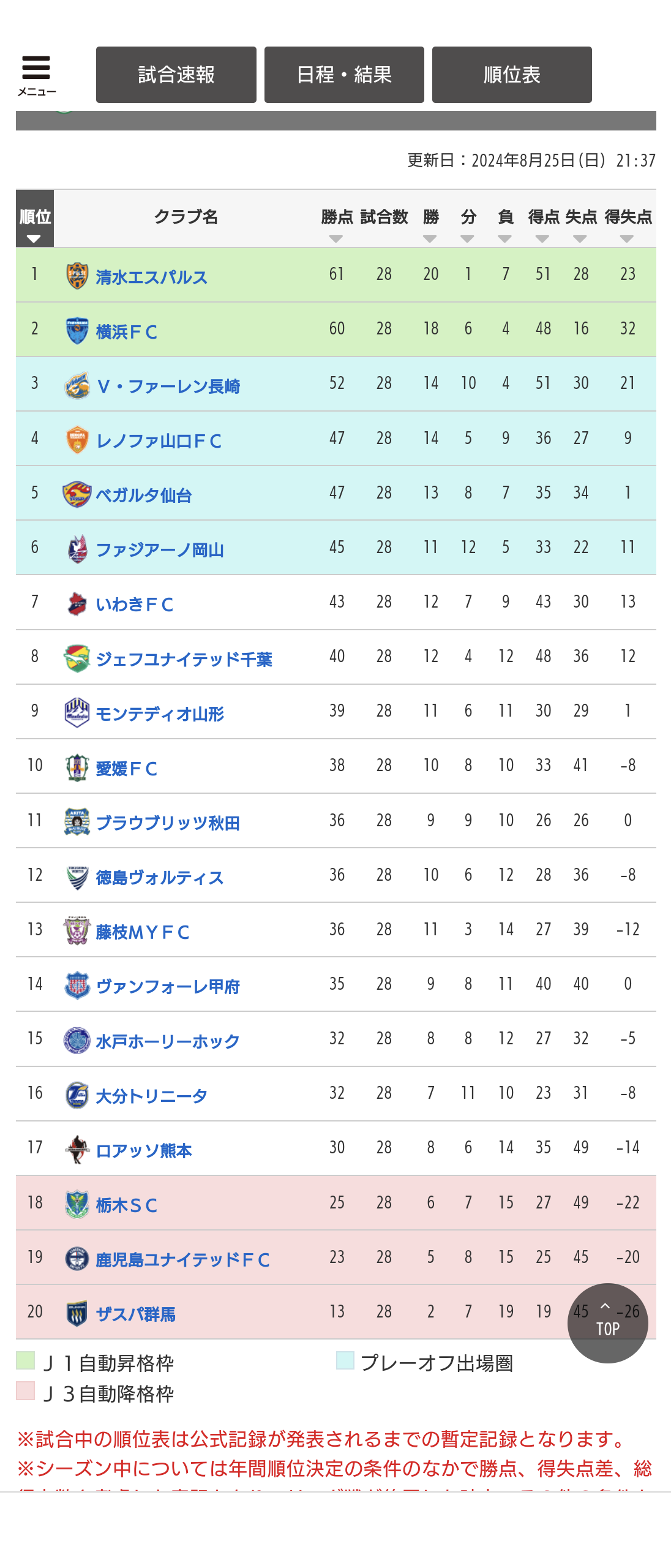Click the 栃木SC club crest

(77, 1204)
